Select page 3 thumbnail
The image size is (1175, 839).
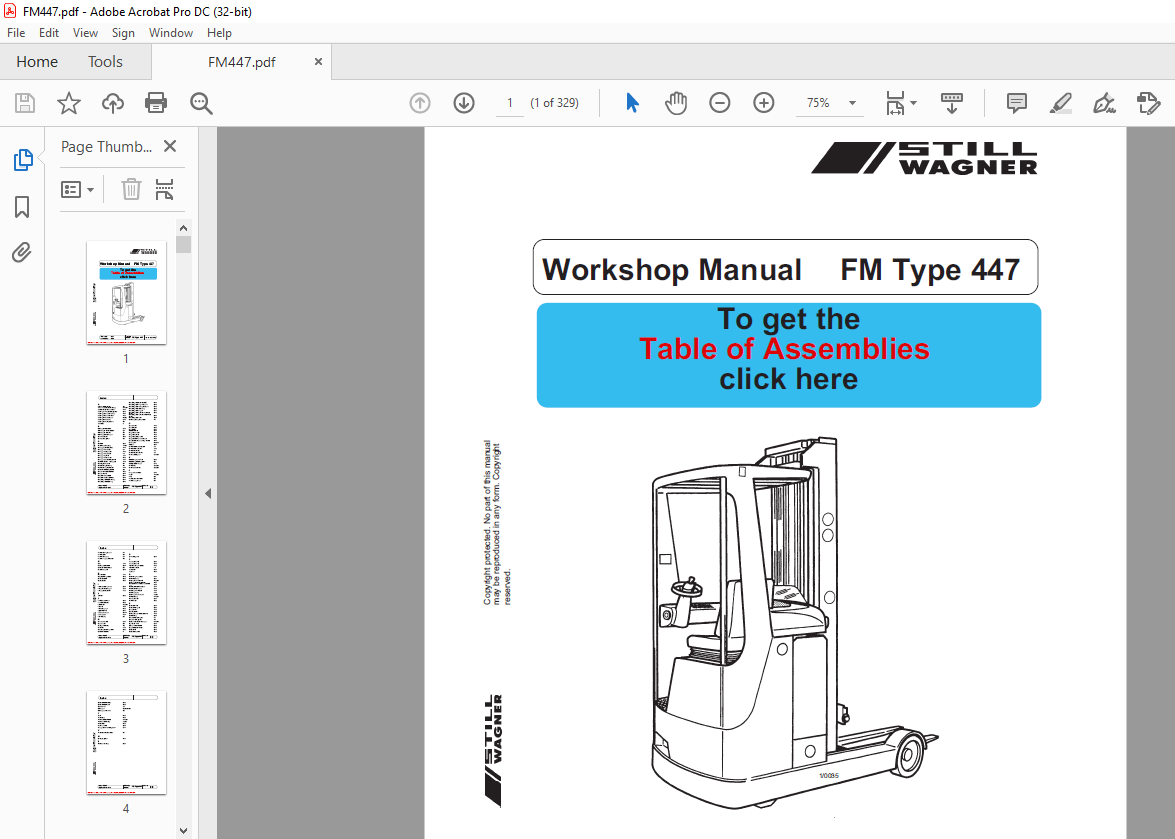tap(126, 593)
